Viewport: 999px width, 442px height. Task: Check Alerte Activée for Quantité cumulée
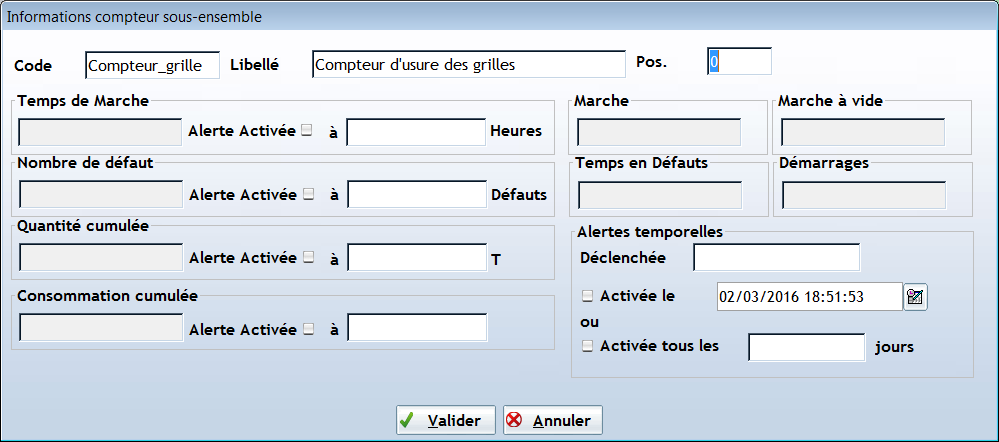pos(308,257)
